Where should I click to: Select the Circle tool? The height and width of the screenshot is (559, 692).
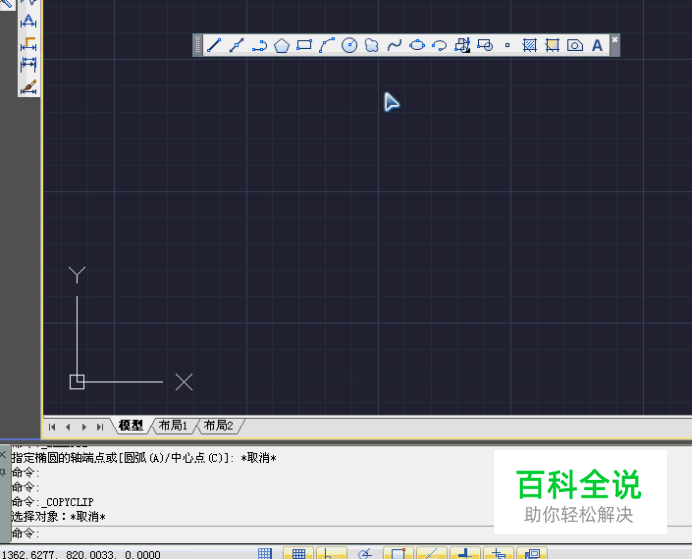click(349, 45)
